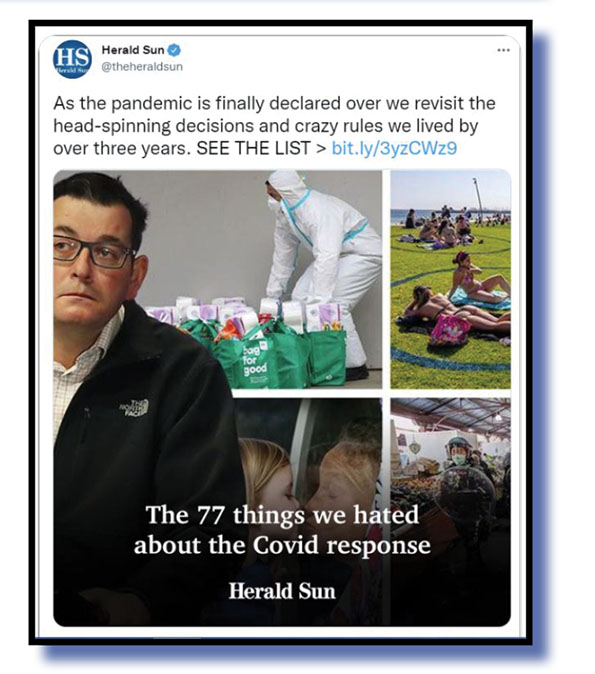Click the police officer's riot helmet
Viewport: 595px width, 674px height.
(459, 446)
